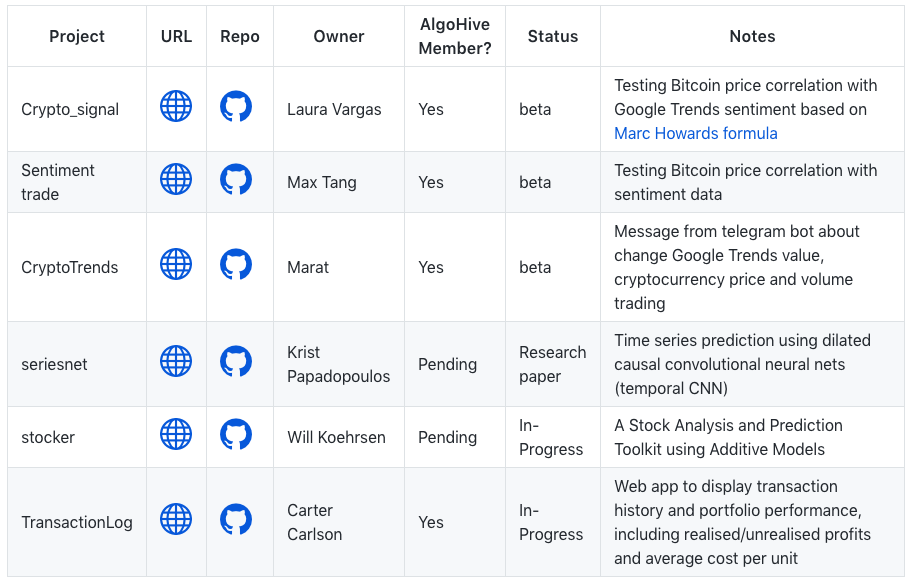Open the Crypto_signal GitHub repo icon
The height and width of the screenshot is (581, 910).
click(236, 106)
